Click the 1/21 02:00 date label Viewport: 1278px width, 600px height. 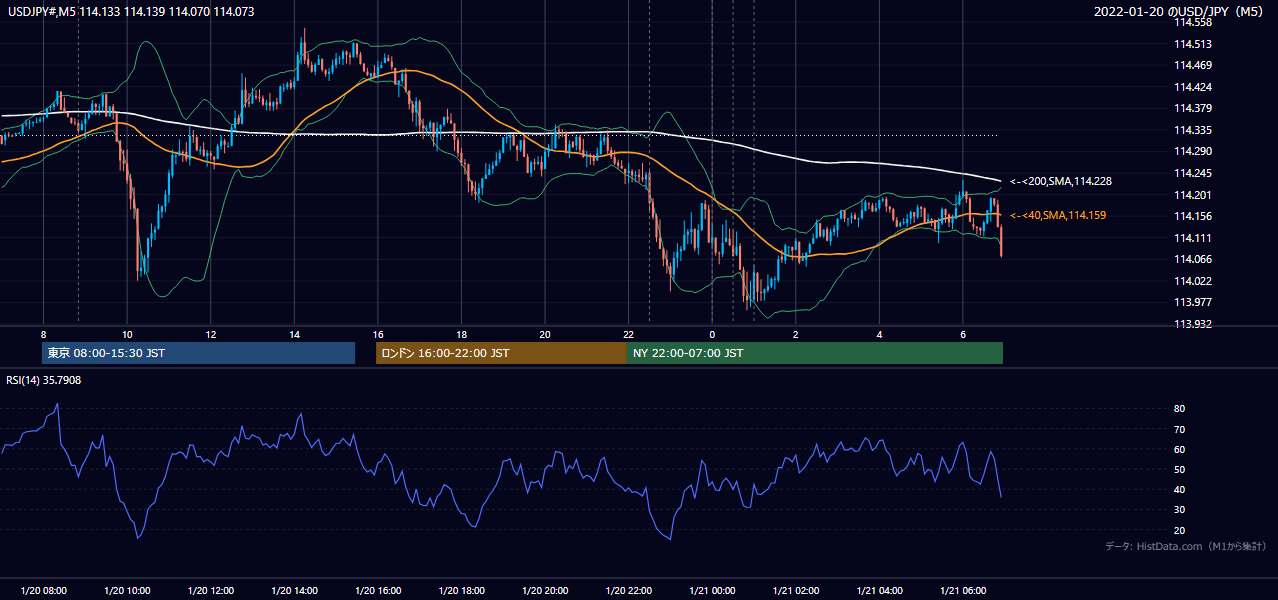pyautogui.click(x=796, y=591)
